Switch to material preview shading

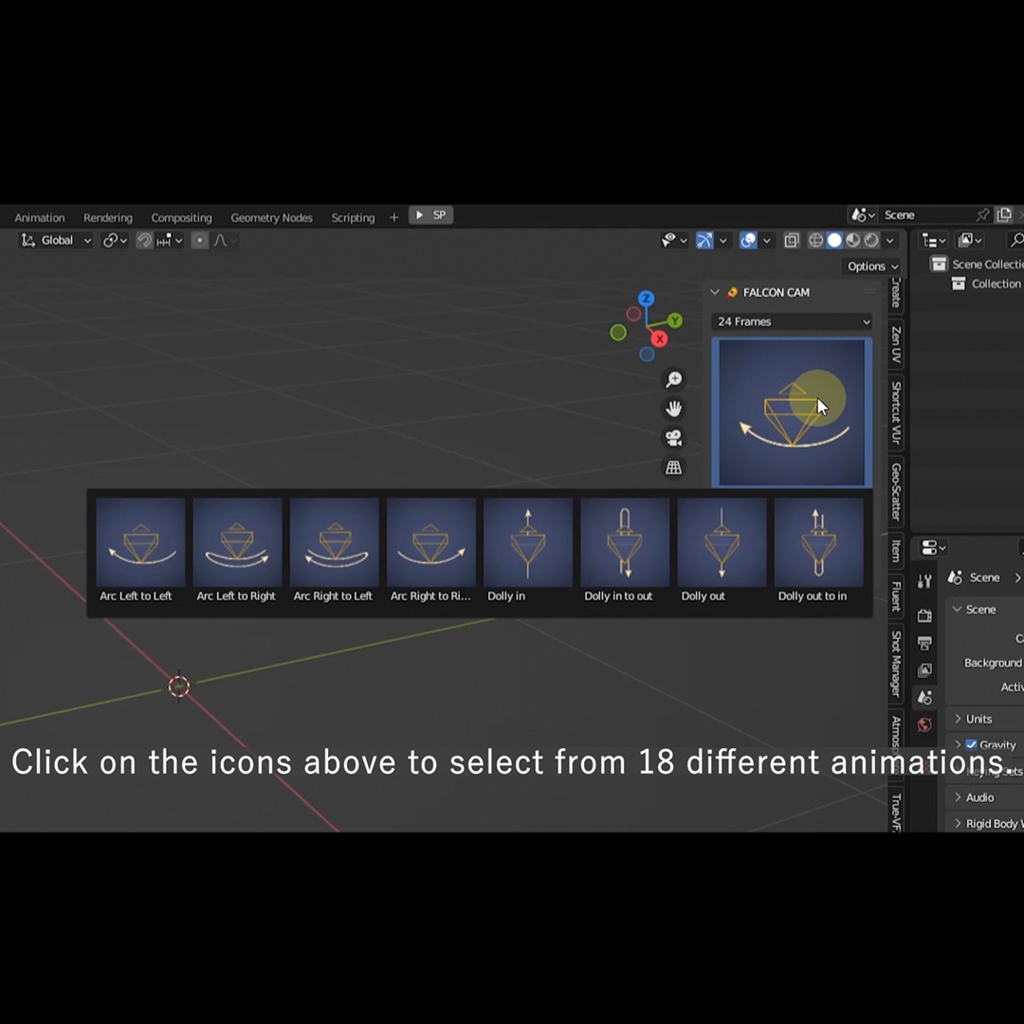(852, 240)
